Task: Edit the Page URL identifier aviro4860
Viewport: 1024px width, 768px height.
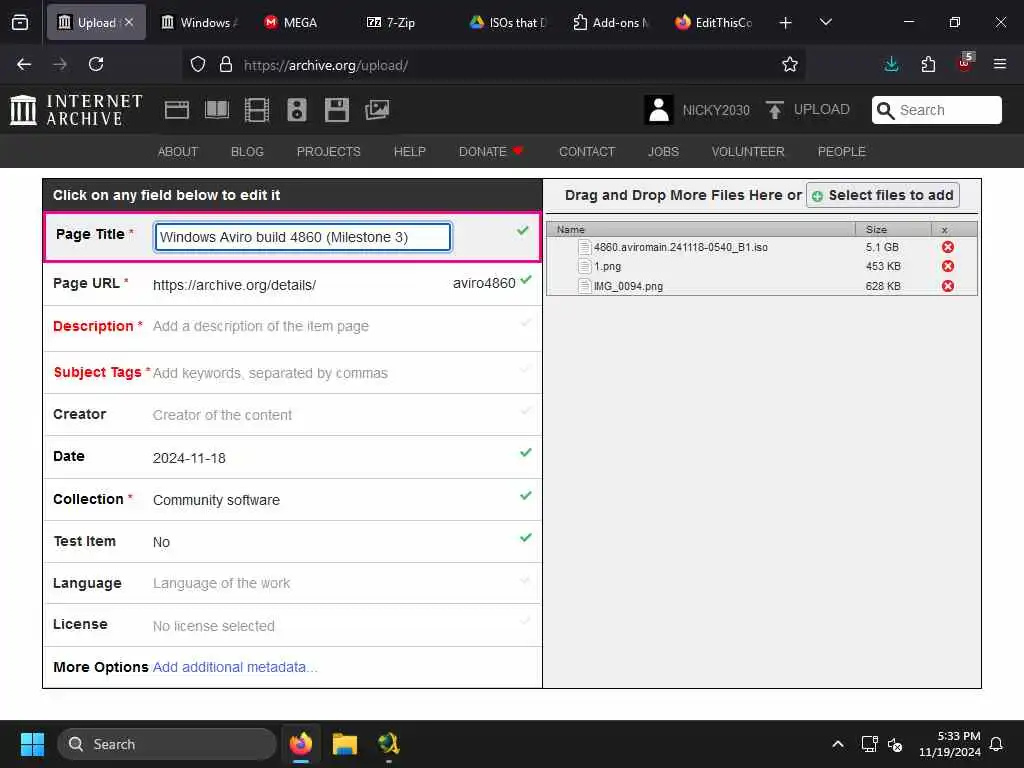Action: pos(484,283)
